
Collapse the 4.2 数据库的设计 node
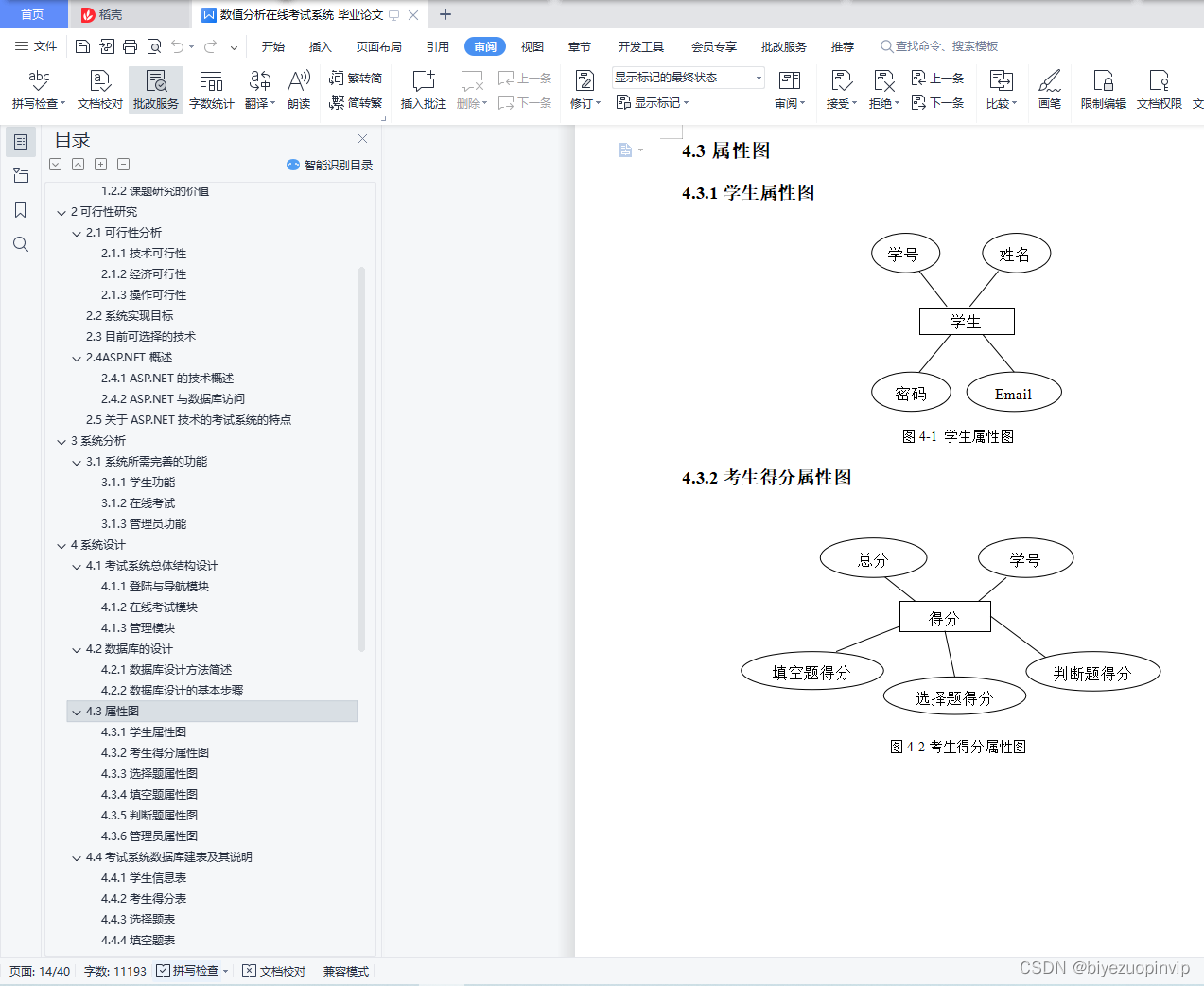pos(77,649)
